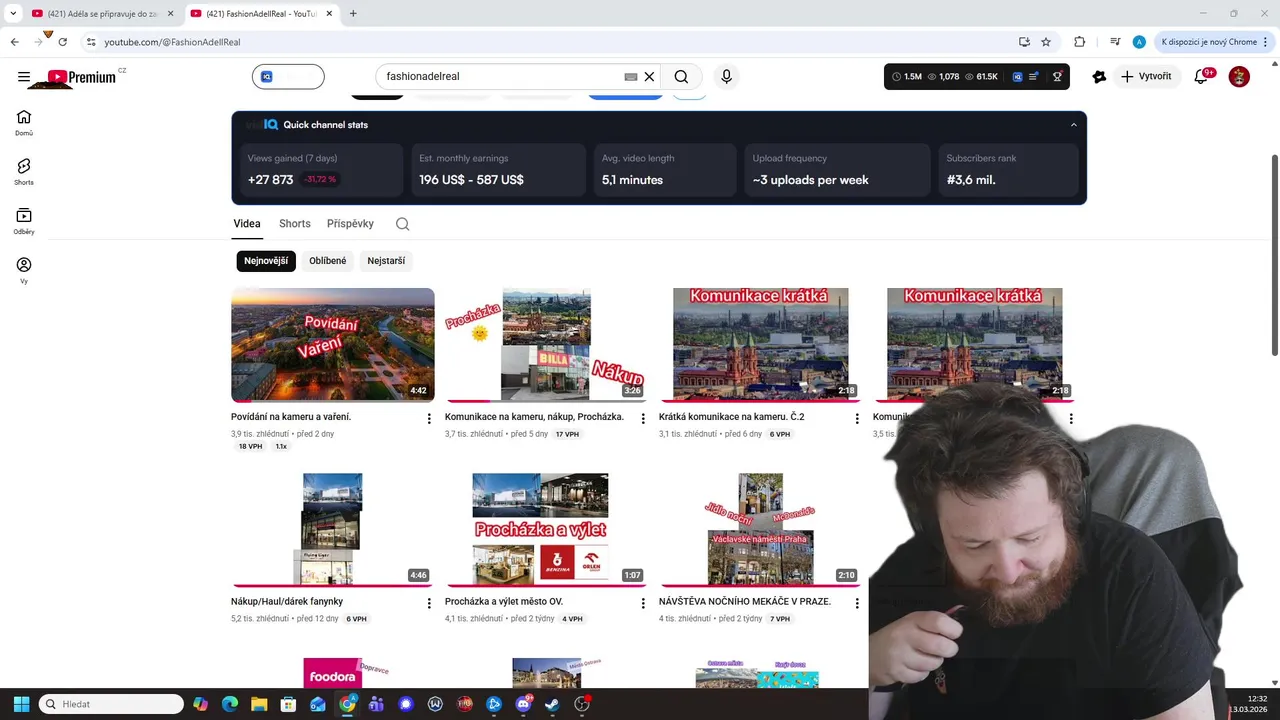The image size is (1280, 720).
Task: Open vidIQ list icon in stats bar
Action: 1034,77
